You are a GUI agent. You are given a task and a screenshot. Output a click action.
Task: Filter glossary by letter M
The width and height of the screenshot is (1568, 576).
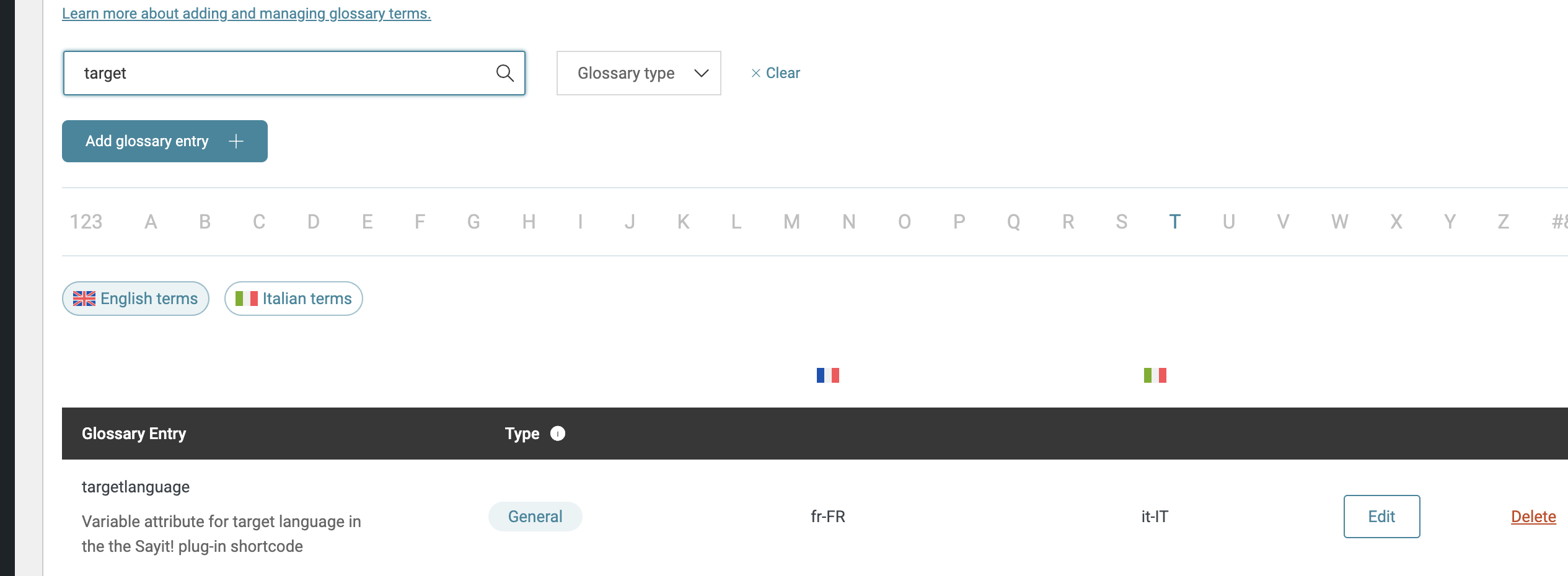[792, 222]
